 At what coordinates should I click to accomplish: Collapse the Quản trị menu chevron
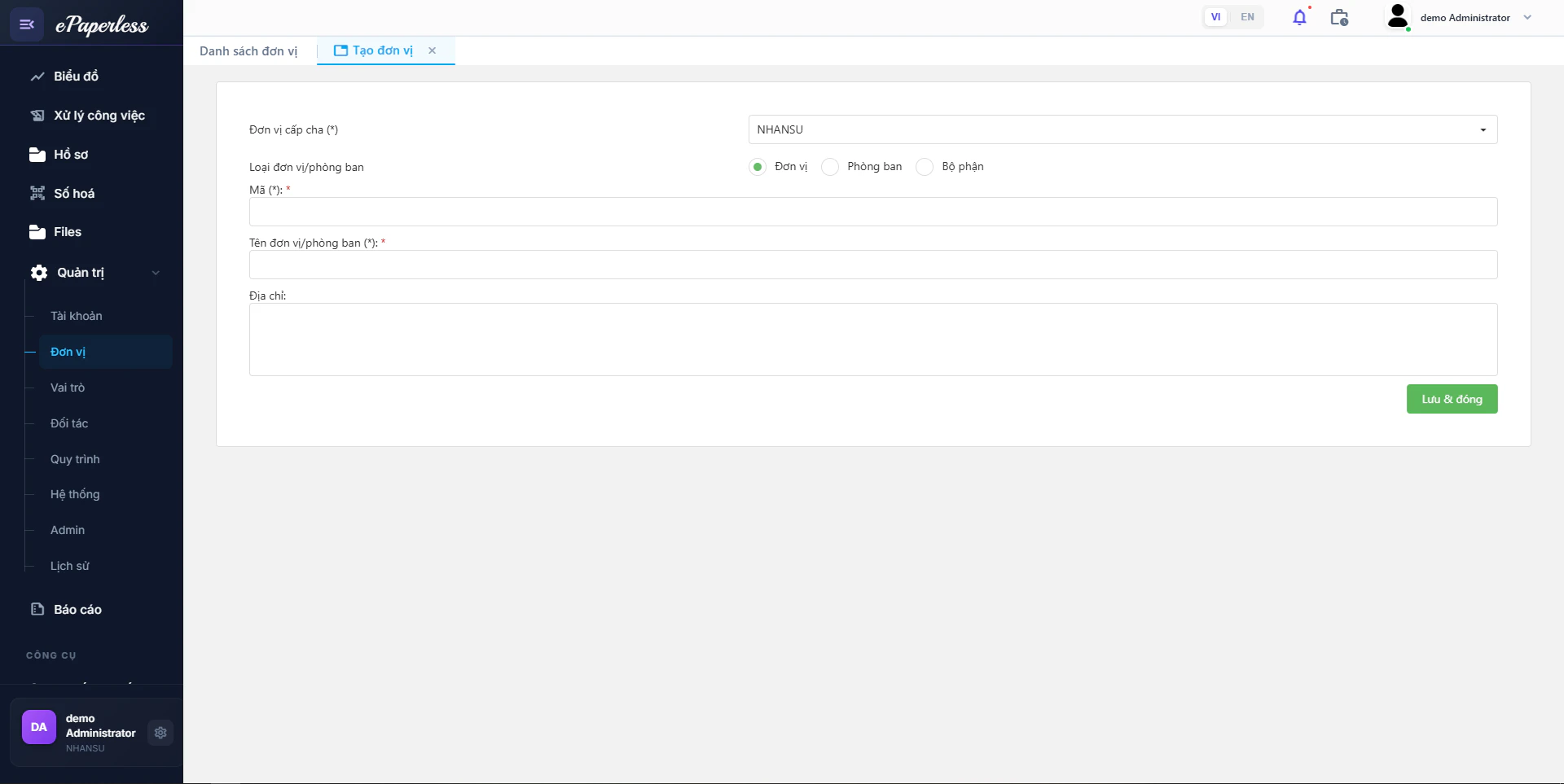[x=156, y=273]
